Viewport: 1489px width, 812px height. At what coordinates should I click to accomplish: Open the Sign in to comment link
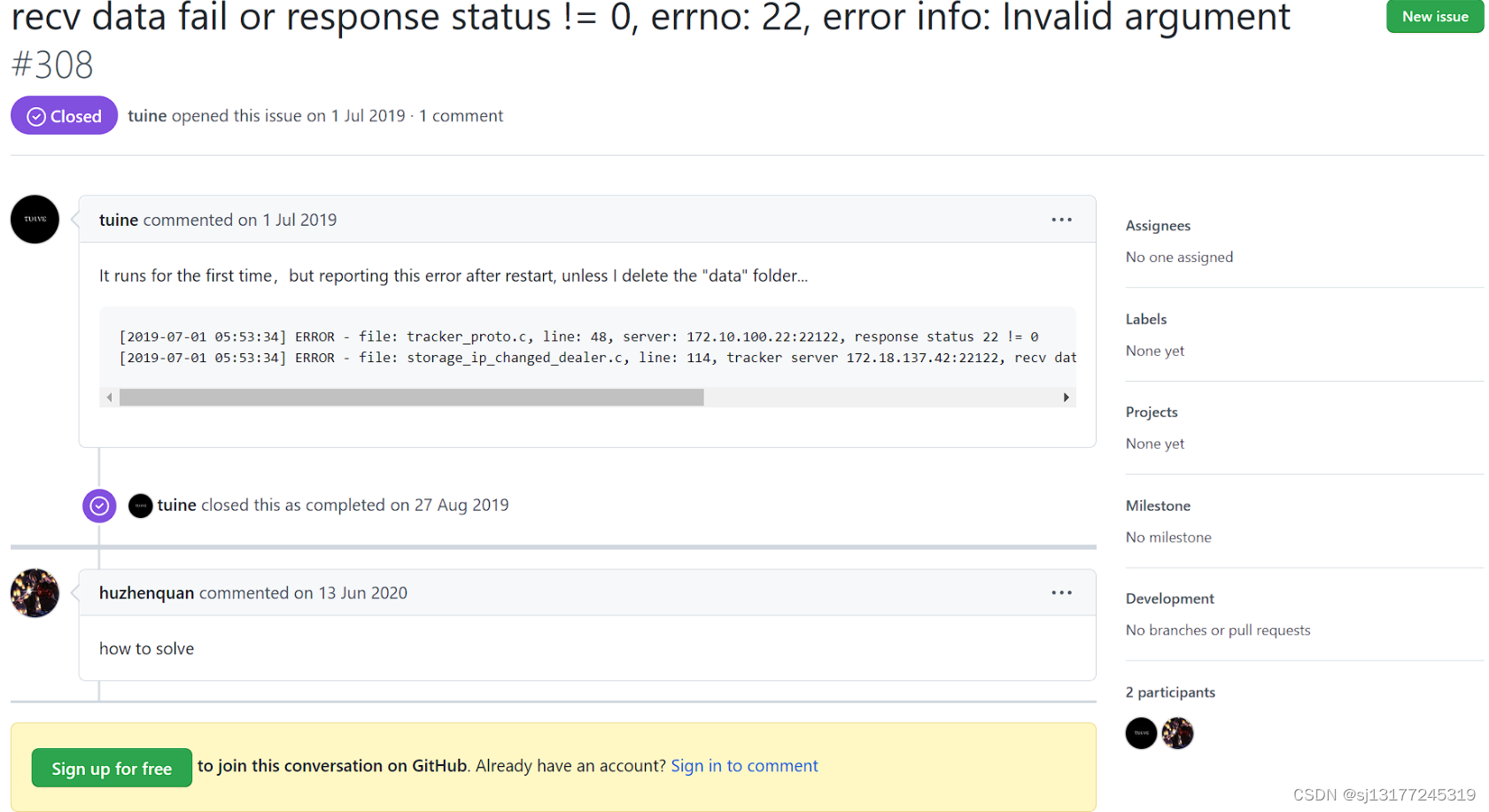tap(744, 765)
